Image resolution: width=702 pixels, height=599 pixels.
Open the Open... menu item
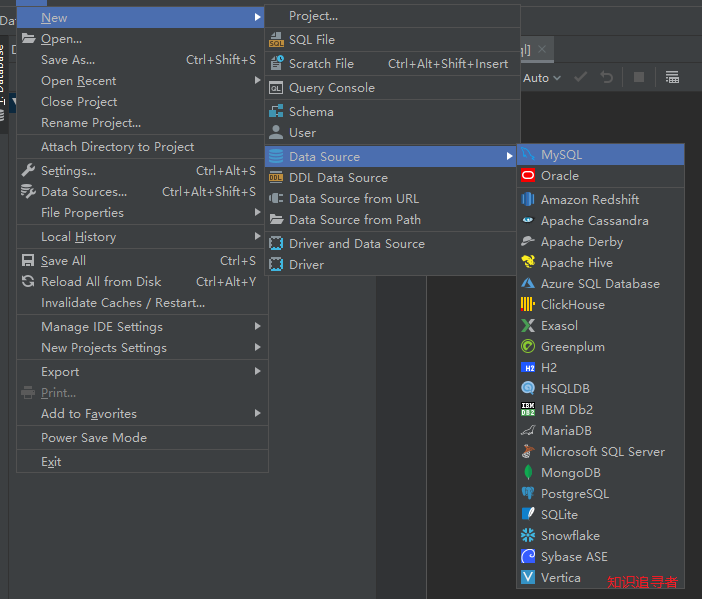[140, 39]
